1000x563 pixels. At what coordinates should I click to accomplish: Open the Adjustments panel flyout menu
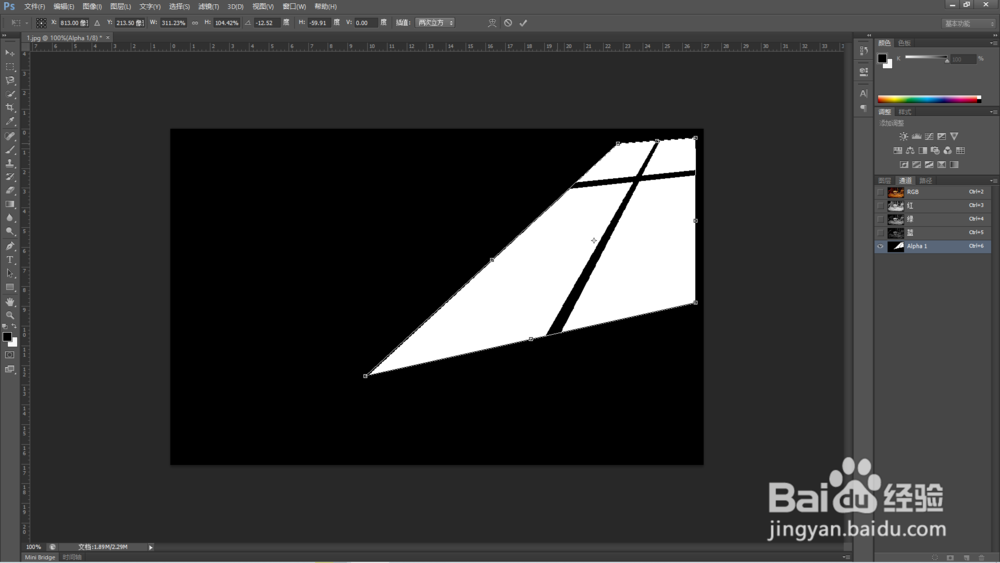pos(993,112)
